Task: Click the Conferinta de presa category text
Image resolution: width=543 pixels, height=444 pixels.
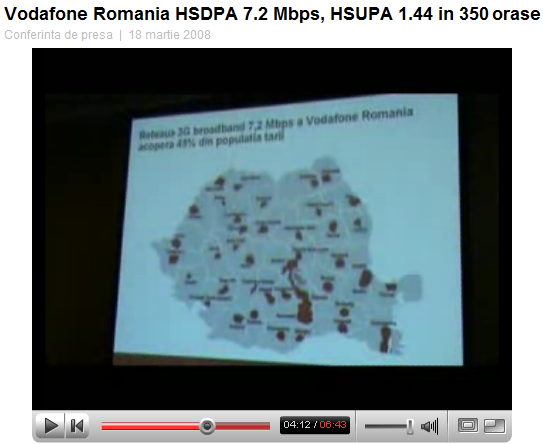Action: (59, 35)
